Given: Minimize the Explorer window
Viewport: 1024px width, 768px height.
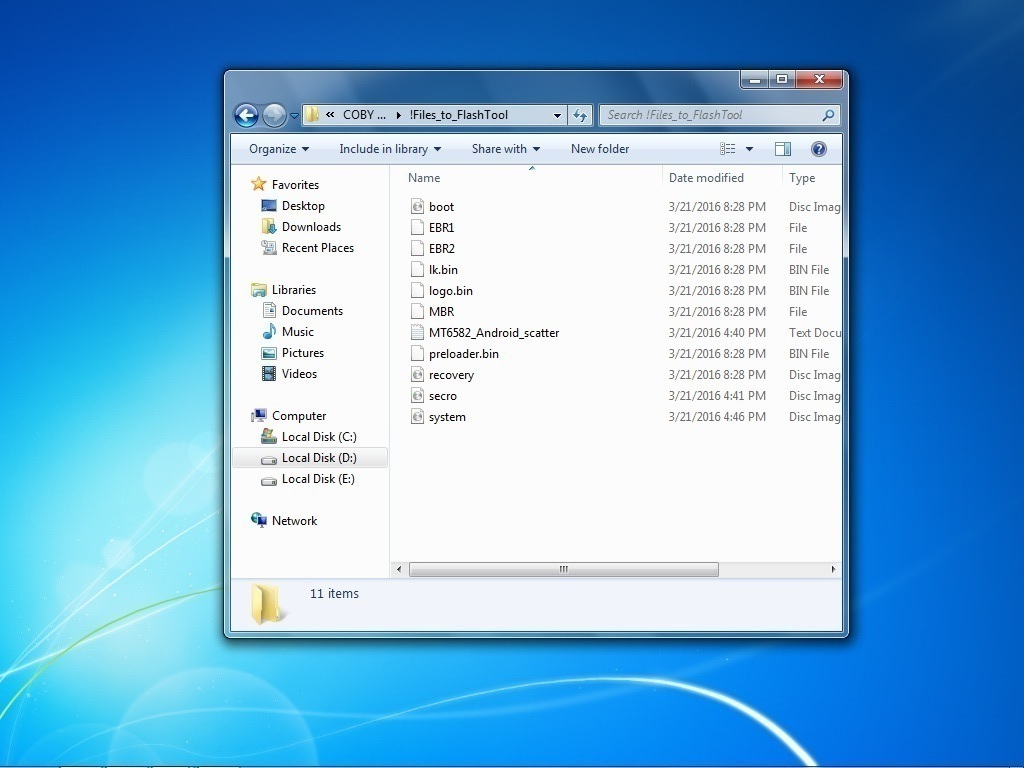Looking at the screenshot, I should pos(755,80).
